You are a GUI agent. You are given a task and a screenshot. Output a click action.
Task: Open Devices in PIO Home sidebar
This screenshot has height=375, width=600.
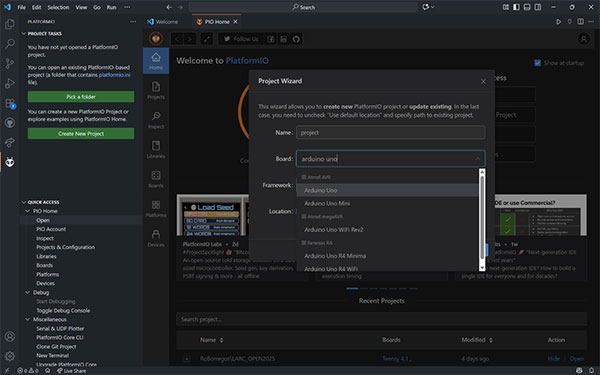[x=156, y=238]
